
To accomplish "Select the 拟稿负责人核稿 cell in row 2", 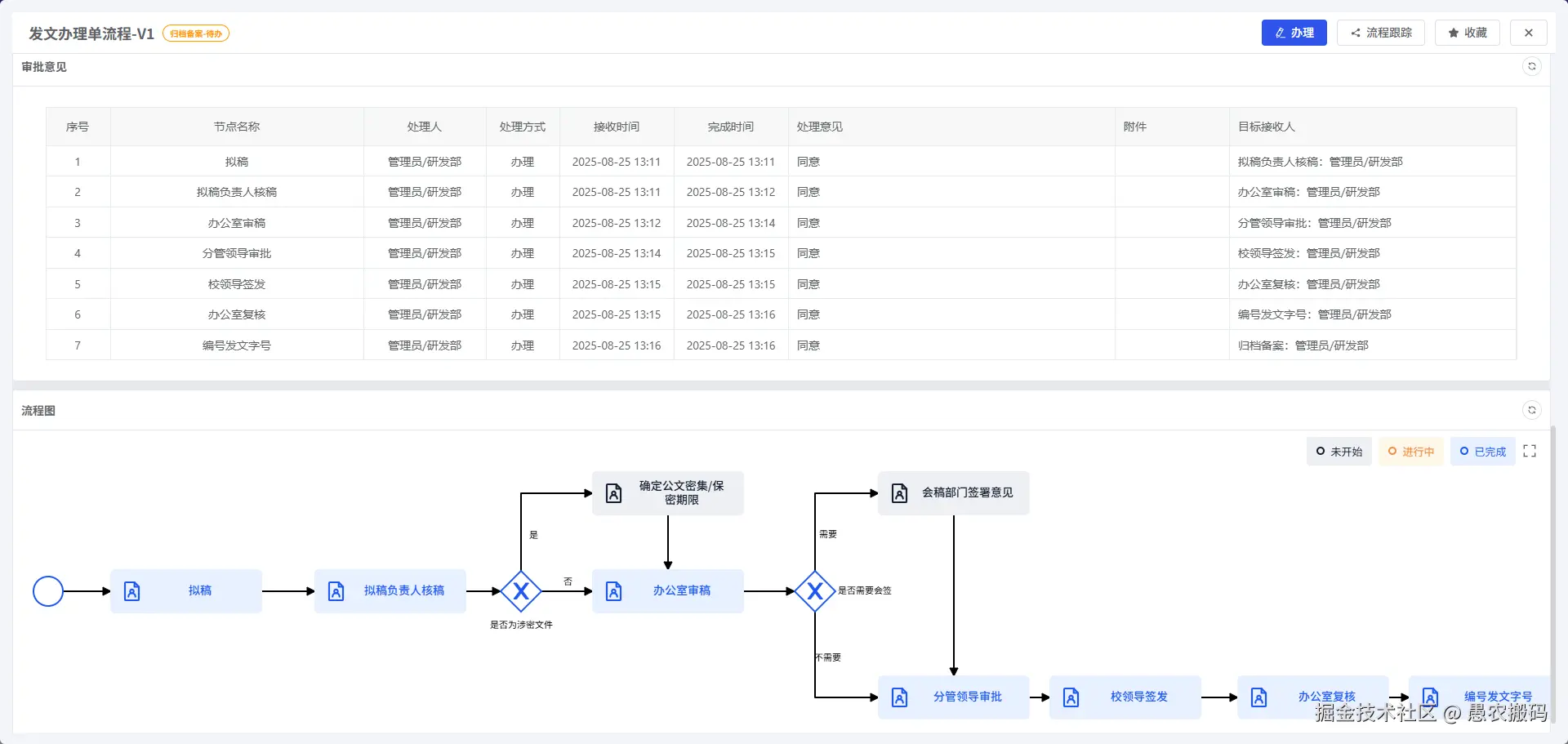I will point(237,192).
